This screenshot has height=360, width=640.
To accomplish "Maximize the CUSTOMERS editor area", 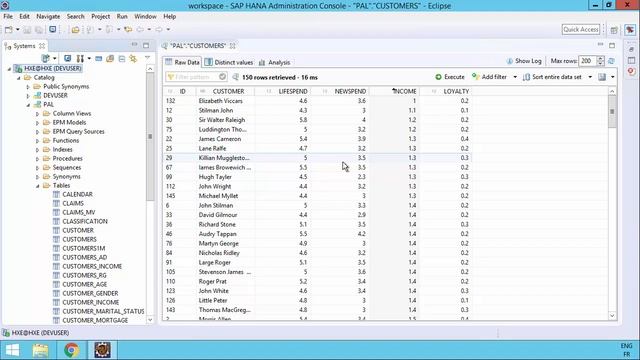I will coord(612,45).
